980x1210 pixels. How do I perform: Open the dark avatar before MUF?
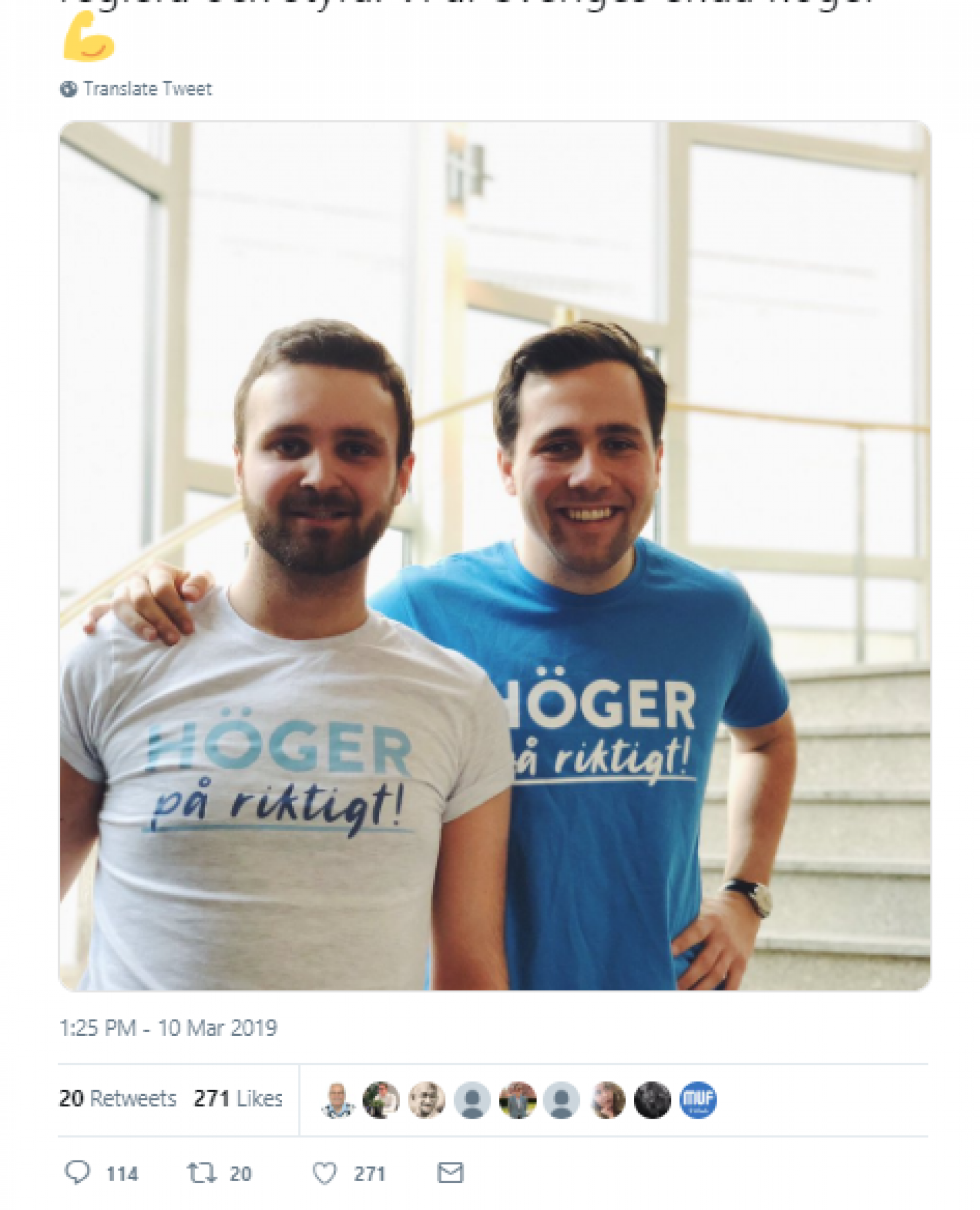pyautogui.click(x=652, y=1099)
